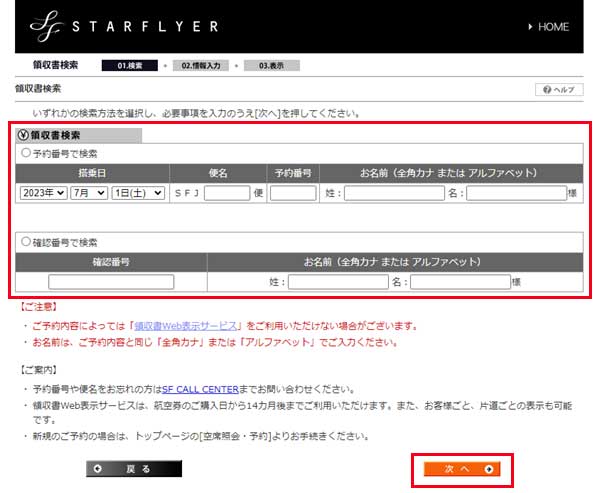Click the 姓 field in confirmation search
Viewport: 600px width, 493px height.
point(338,282)
